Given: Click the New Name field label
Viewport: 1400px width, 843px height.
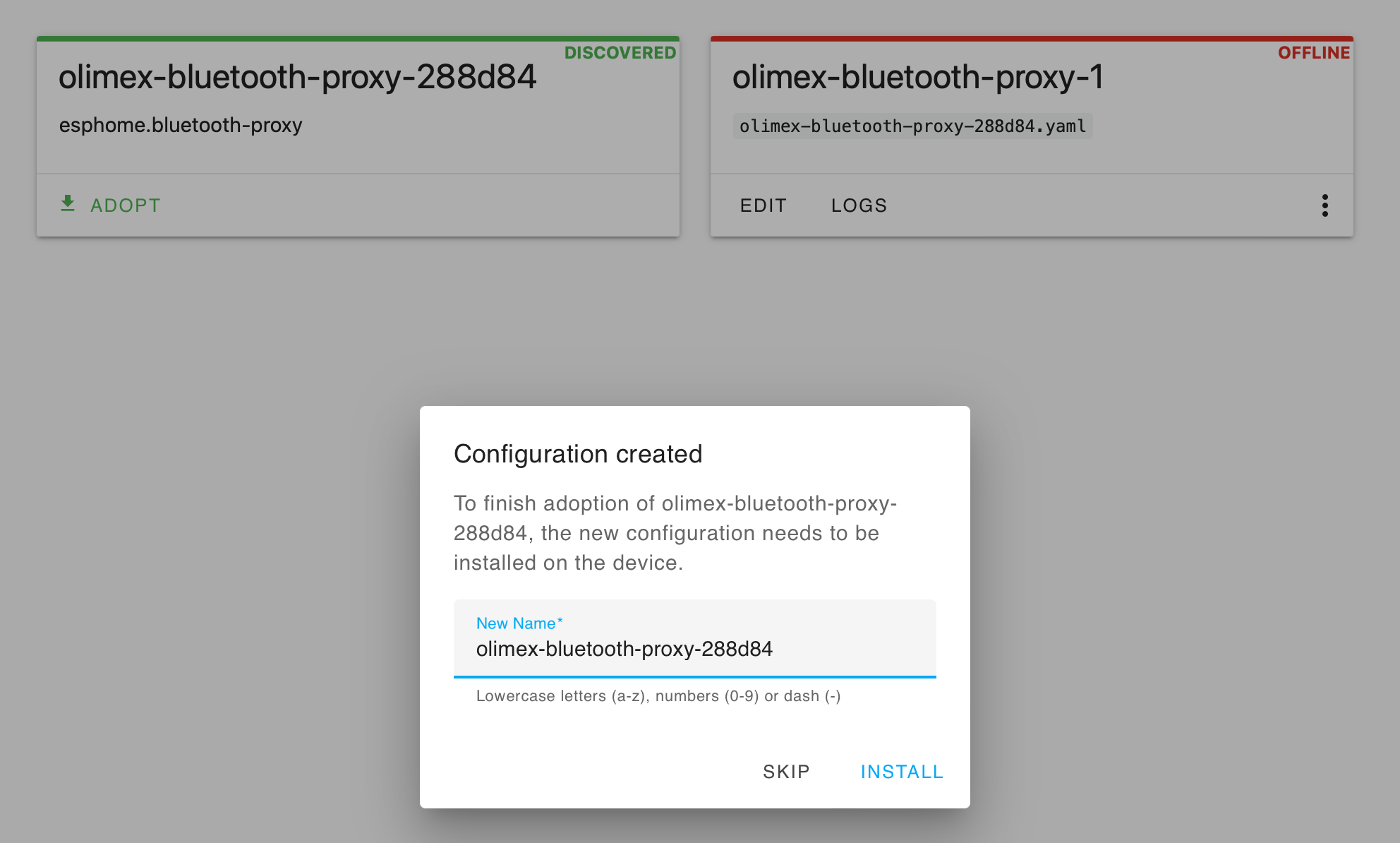Looking at the screenshot, I should click(x=519, y=623).
